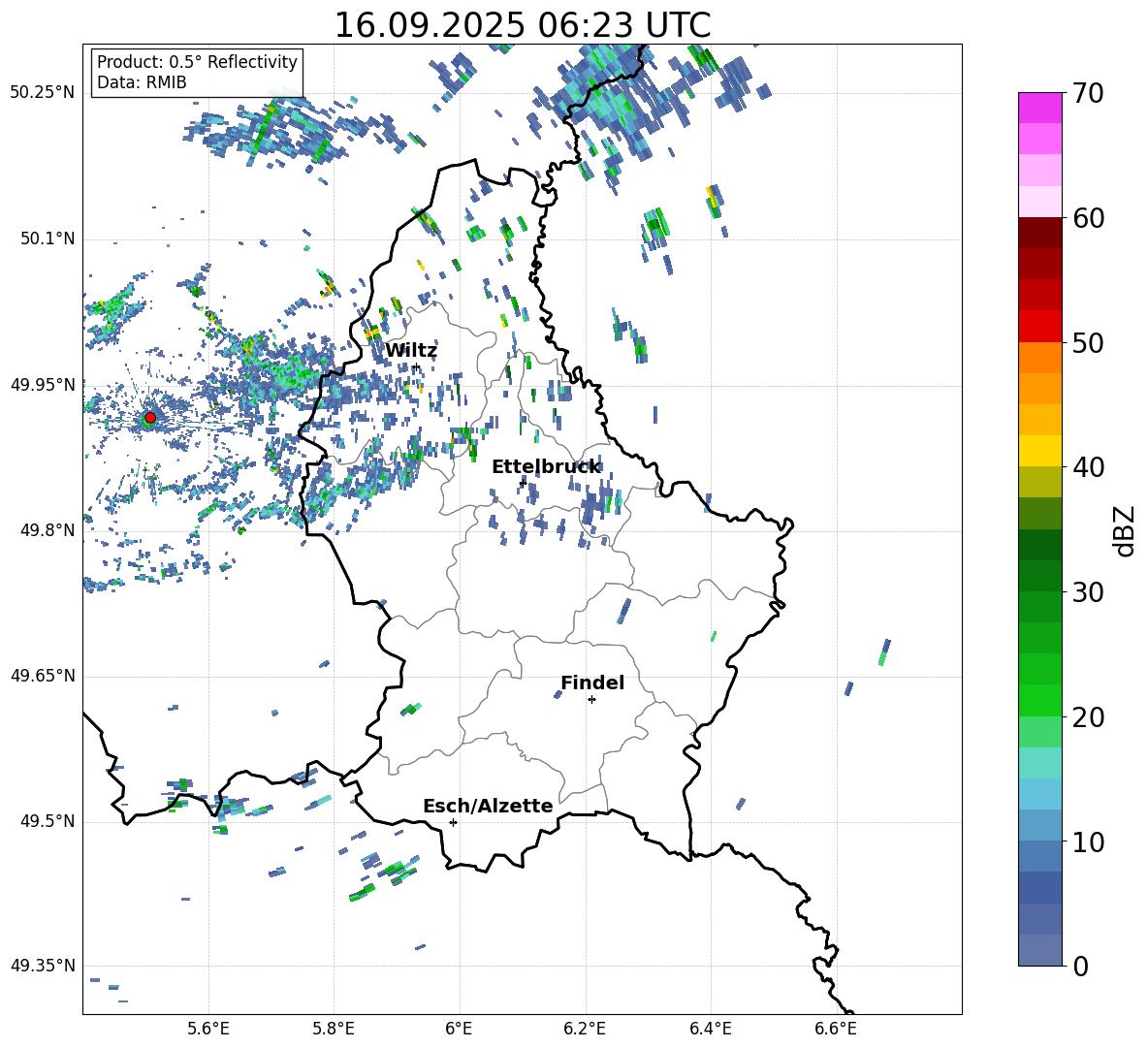Click the 49.95°N latitude tick label
The height and width of the screenshot is (1048, 1148).
click(43, 385)
